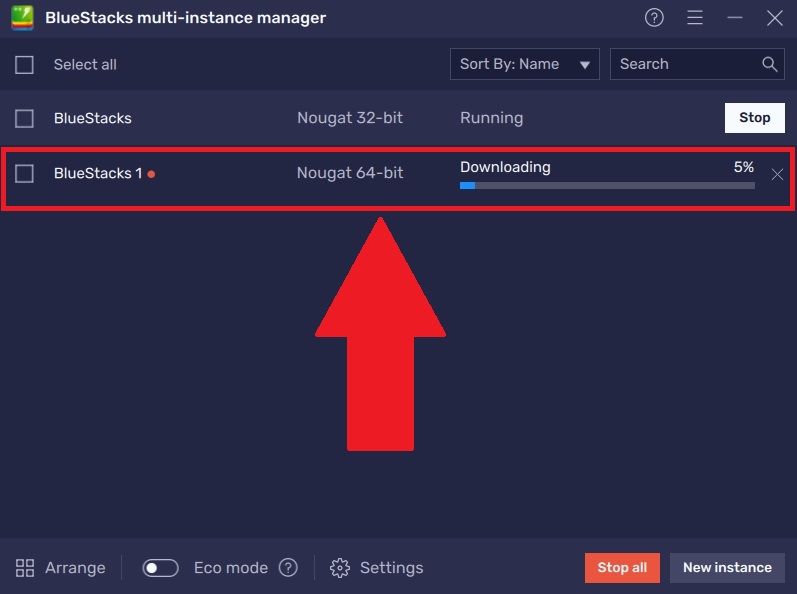Click the Arrange grid icon
This screenshot has width=797, height=594.
[24, 568]
